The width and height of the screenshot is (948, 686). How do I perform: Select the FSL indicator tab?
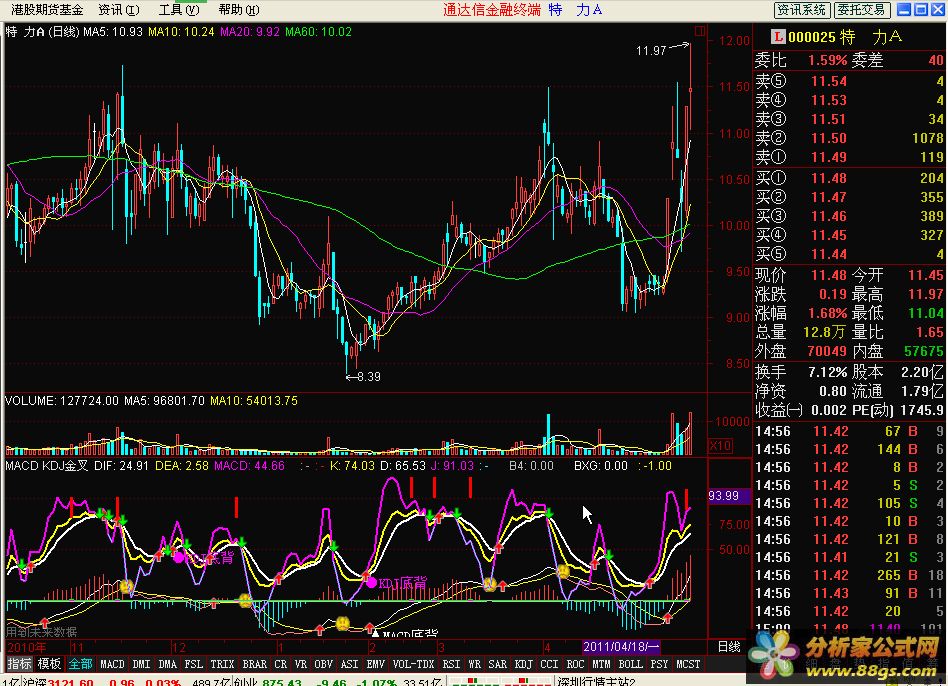193,664
